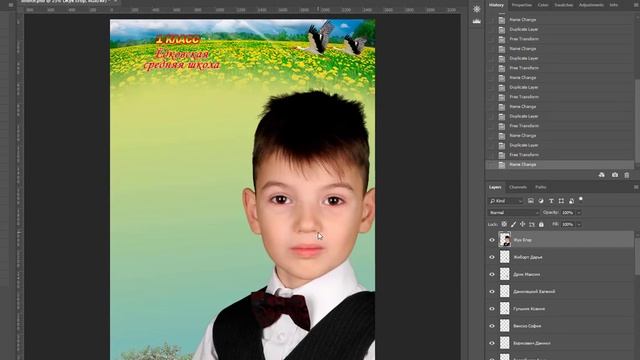Select the Ксения layer row
Viewport: 640px width, 360px height.
coord(560,309)
